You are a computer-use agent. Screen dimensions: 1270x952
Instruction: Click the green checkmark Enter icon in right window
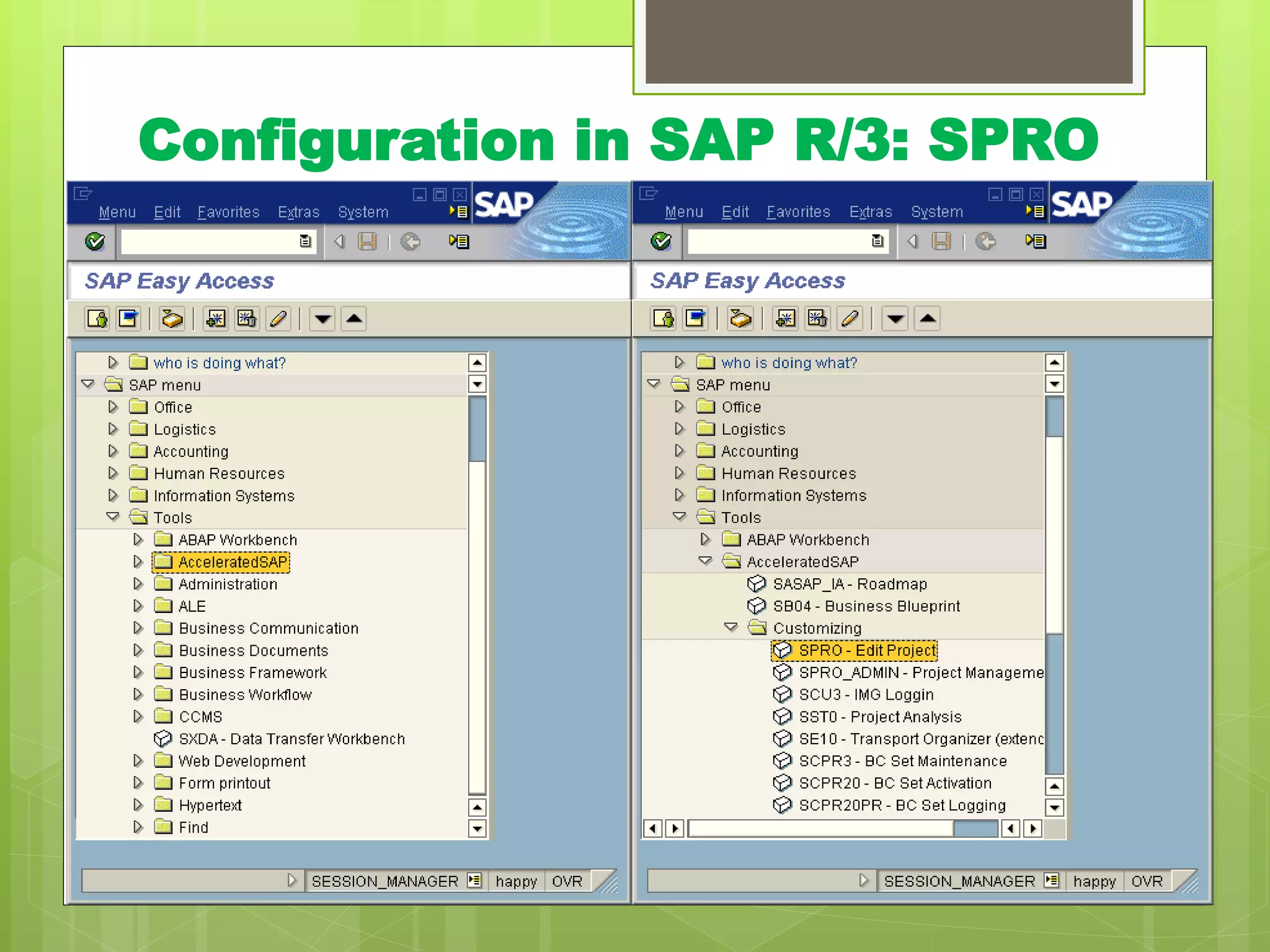(661, 241)
